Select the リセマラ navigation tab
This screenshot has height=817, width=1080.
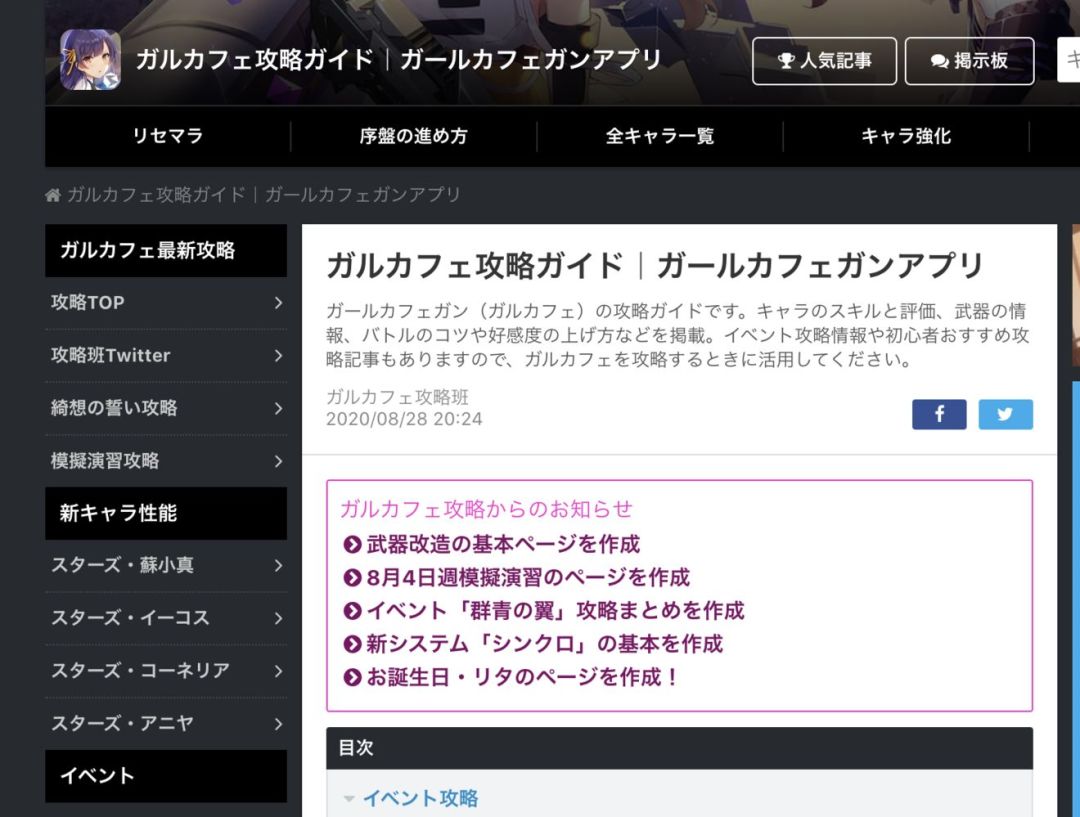pyautogui.click(x=168, y=136)
